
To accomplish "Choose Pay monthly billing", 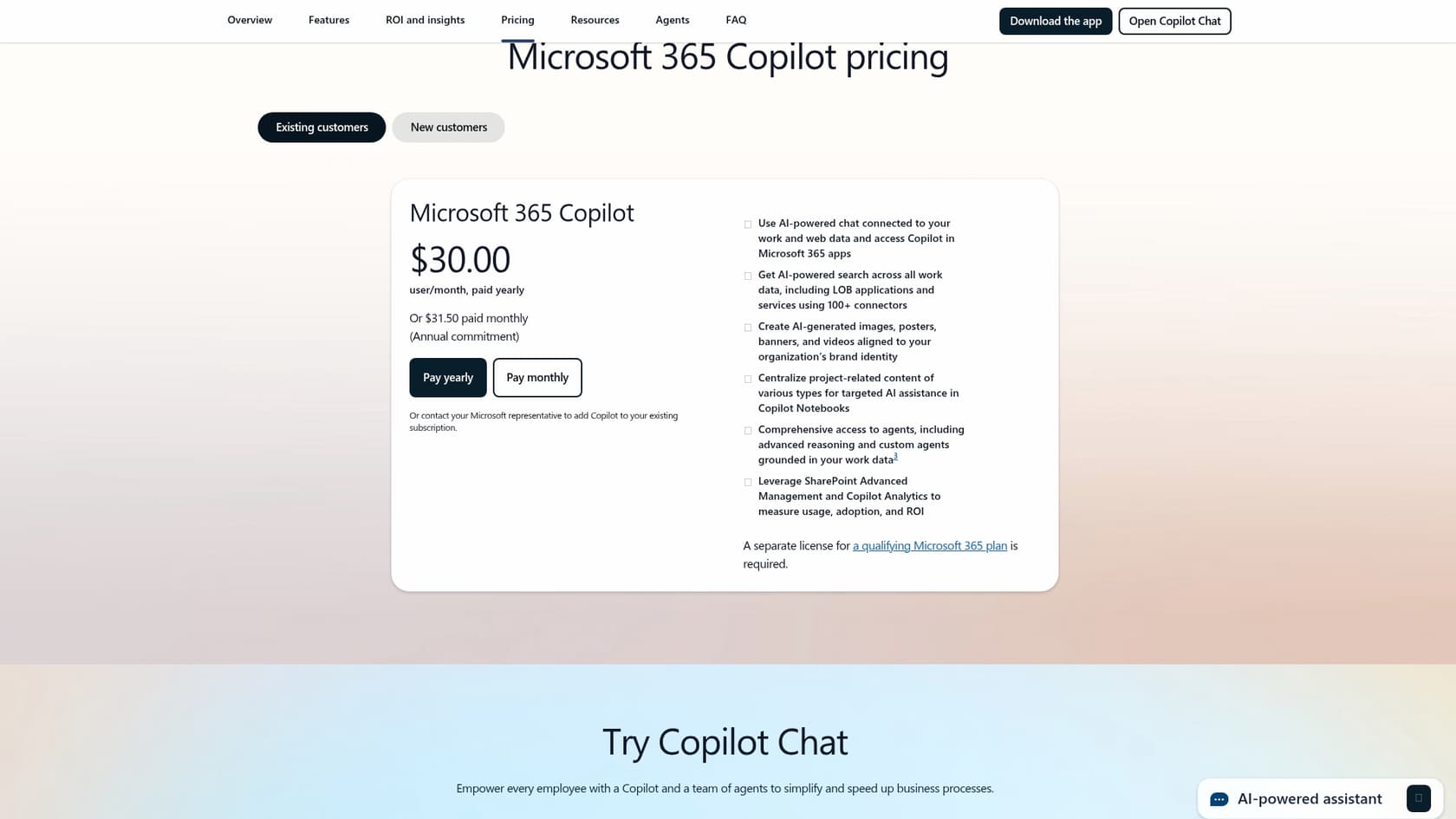I will point(537,377).
